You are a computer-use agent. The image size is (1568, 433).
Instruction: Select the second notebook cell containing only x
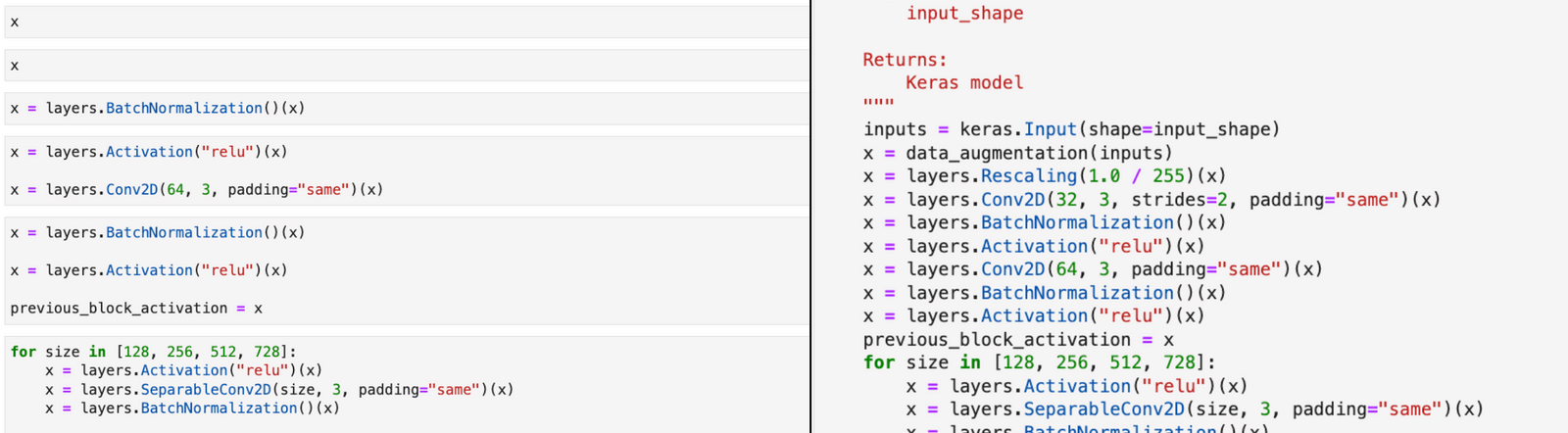(406, 66)
